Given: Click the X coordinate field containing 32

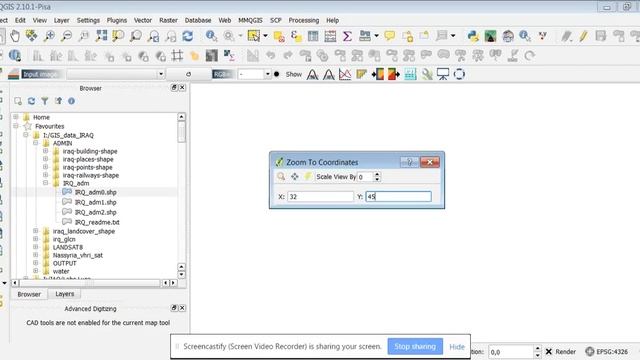Looking at the screenshot, I should (320, 196).
